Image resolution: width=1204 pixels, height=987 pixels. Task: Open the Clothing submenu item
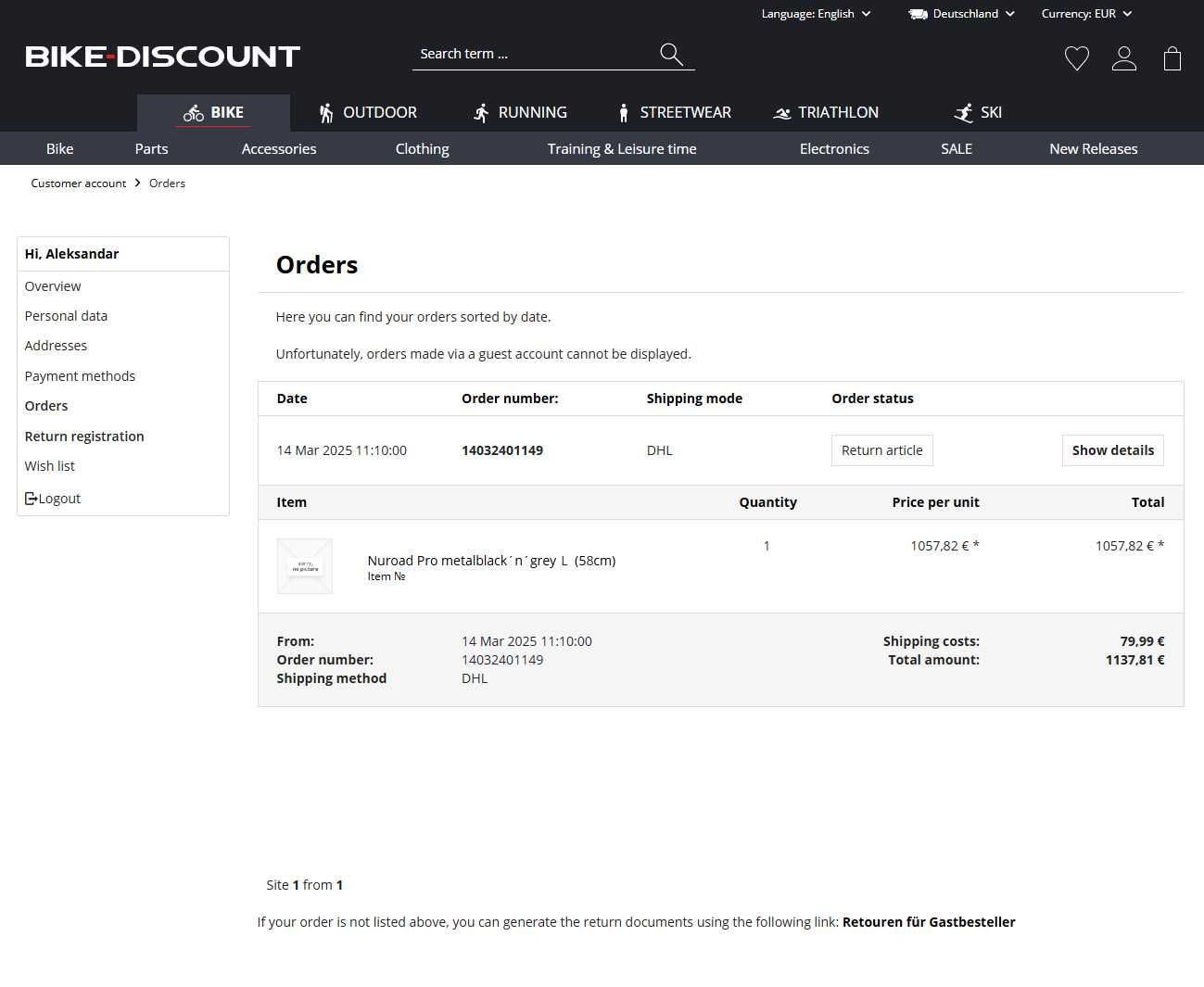(x=422, y=149)
